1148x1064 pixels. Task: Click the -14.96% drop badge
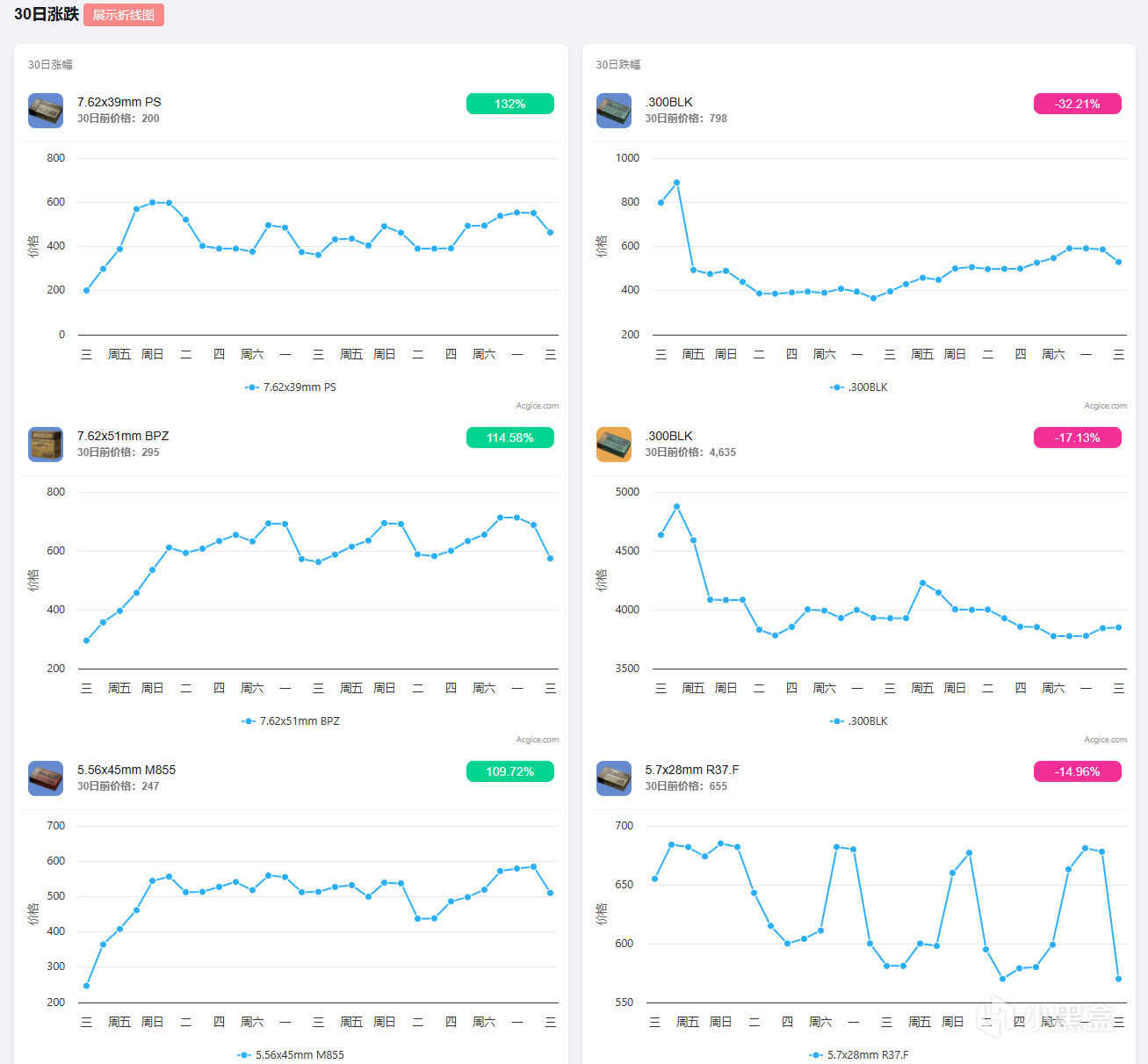click(1078, 771)
